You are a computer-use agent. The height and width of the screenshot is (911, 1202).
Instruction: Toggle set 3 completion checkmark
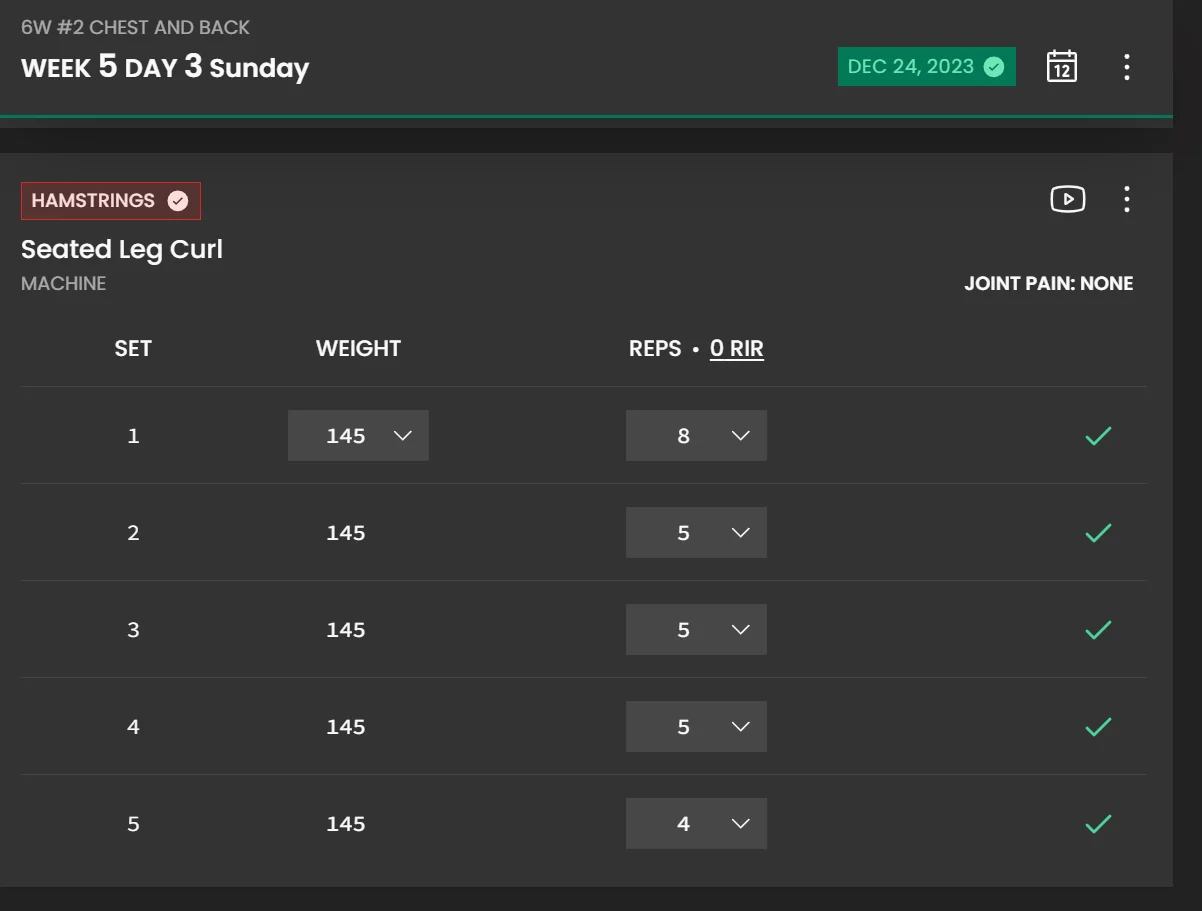1098,630
